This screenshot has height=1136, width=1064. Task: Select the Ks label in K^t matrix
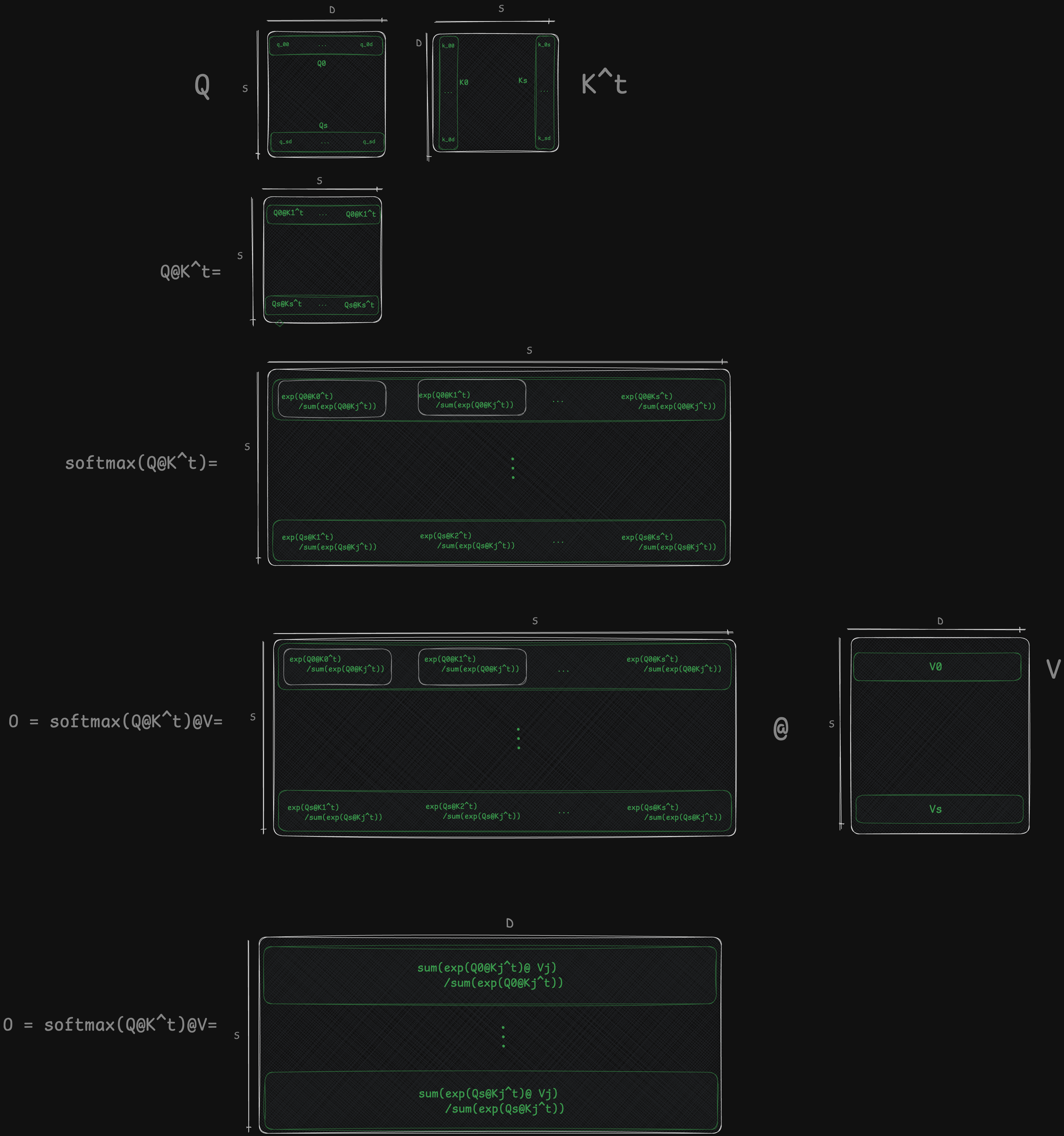pos(523,81)
